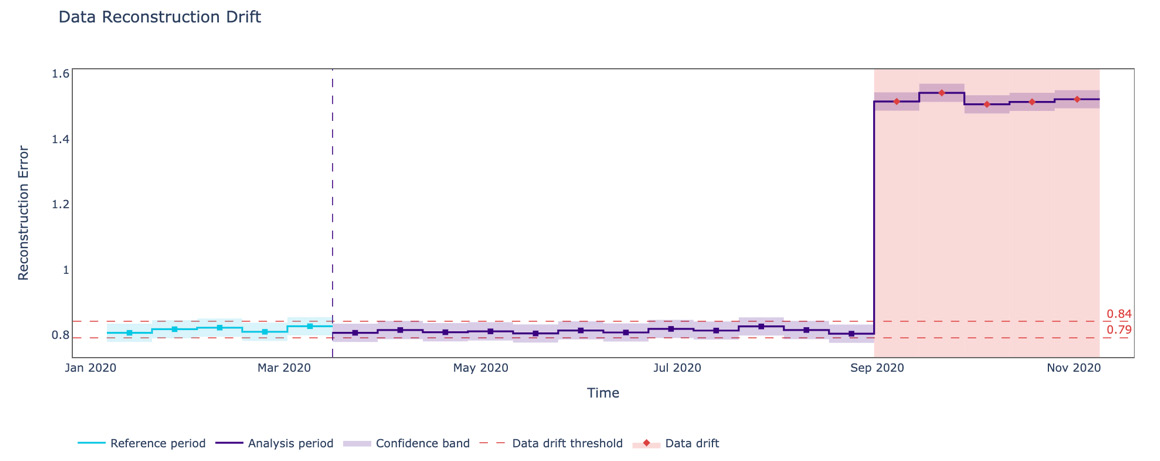
Task: Toggle the Data drift threshold legend entry
Action: (x=550, y=443)
